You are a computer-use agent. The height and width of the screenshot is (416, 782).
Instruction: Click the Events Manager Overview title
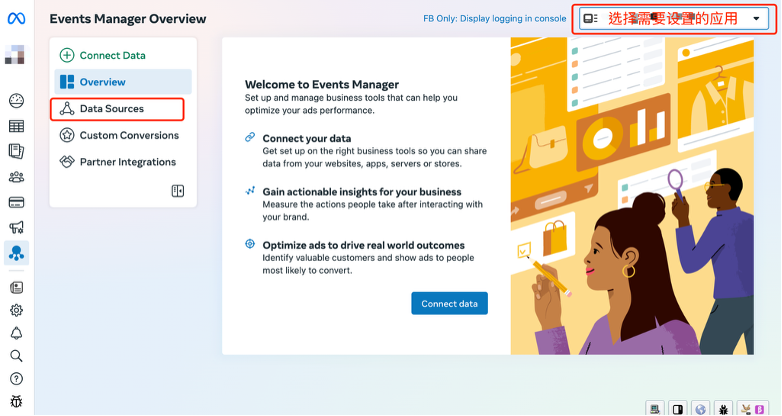coord(128,19)
